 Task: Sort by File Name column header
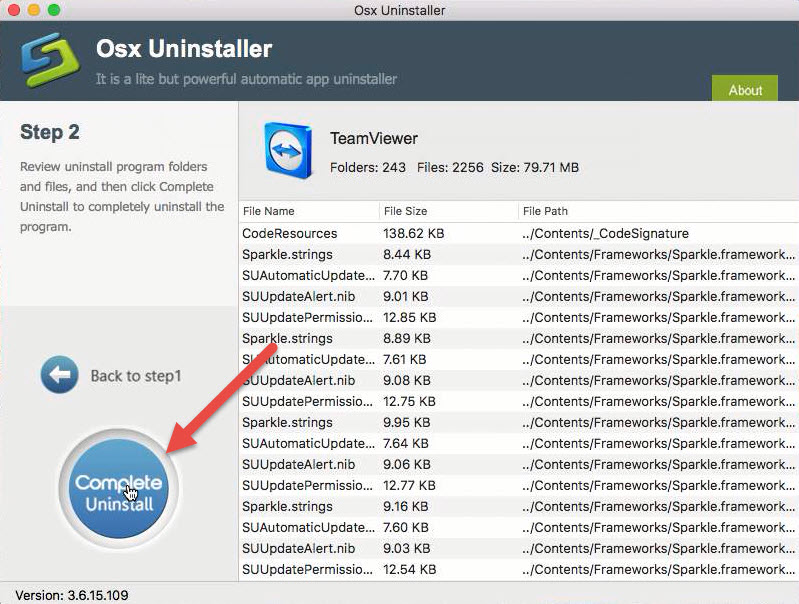point(309,211)
